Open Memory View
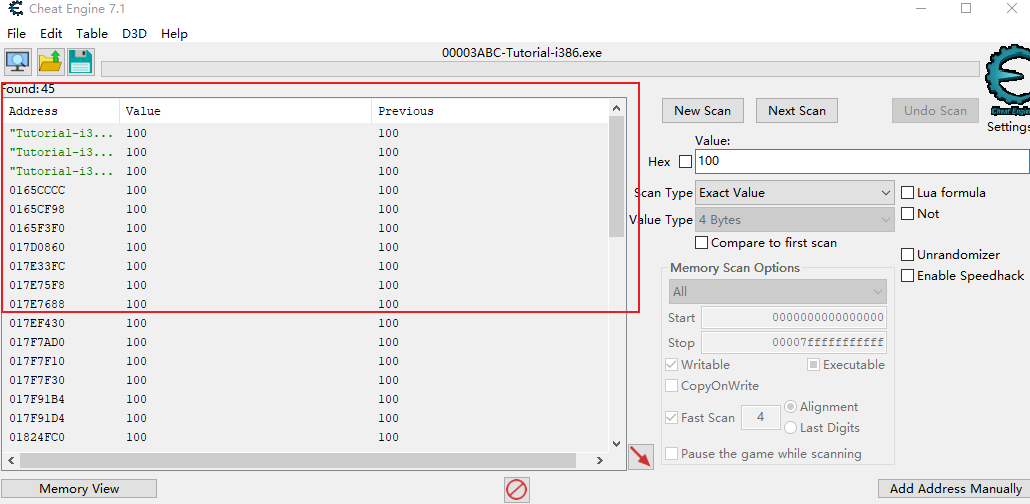The width and height of the screenshot is (1030, 504). [x=79, y=489]
